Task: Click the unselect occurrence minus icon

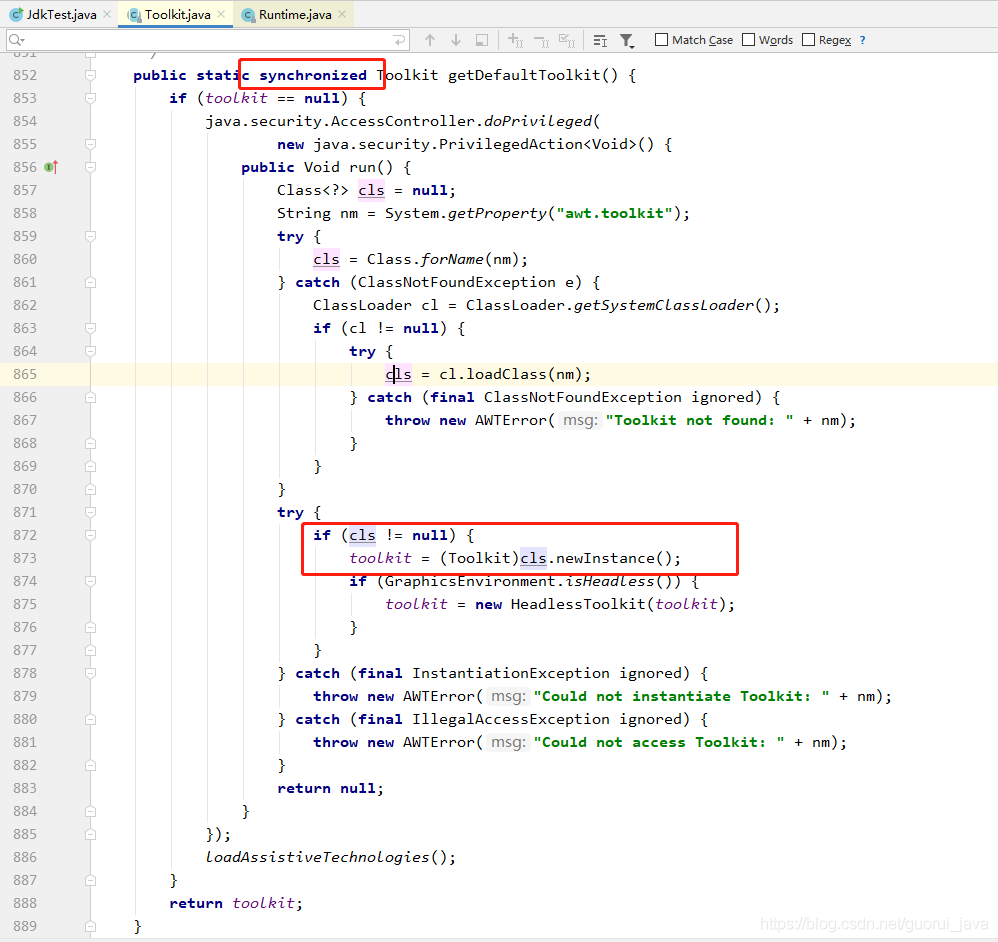Action: pyautogui.click(x=542, y=41)
